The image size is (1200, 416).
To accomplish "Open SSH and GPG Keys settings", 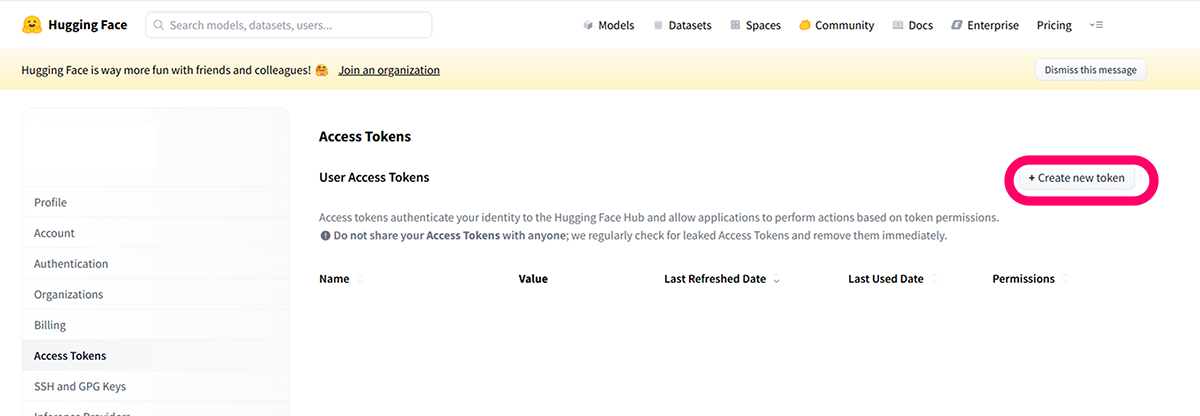I will click(x=155, y=386).
